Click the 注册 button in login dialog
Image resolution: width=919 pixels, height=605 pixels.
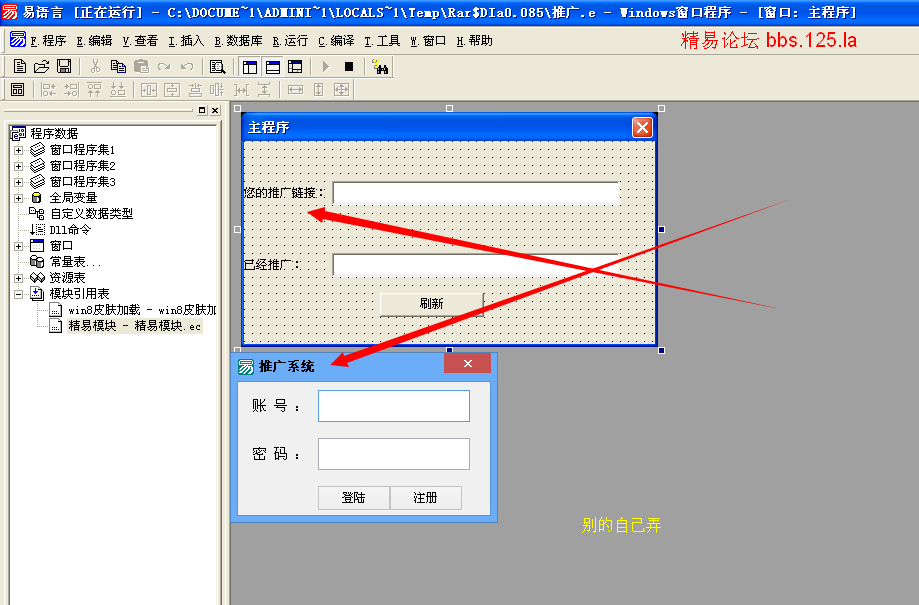coord(426,498)
